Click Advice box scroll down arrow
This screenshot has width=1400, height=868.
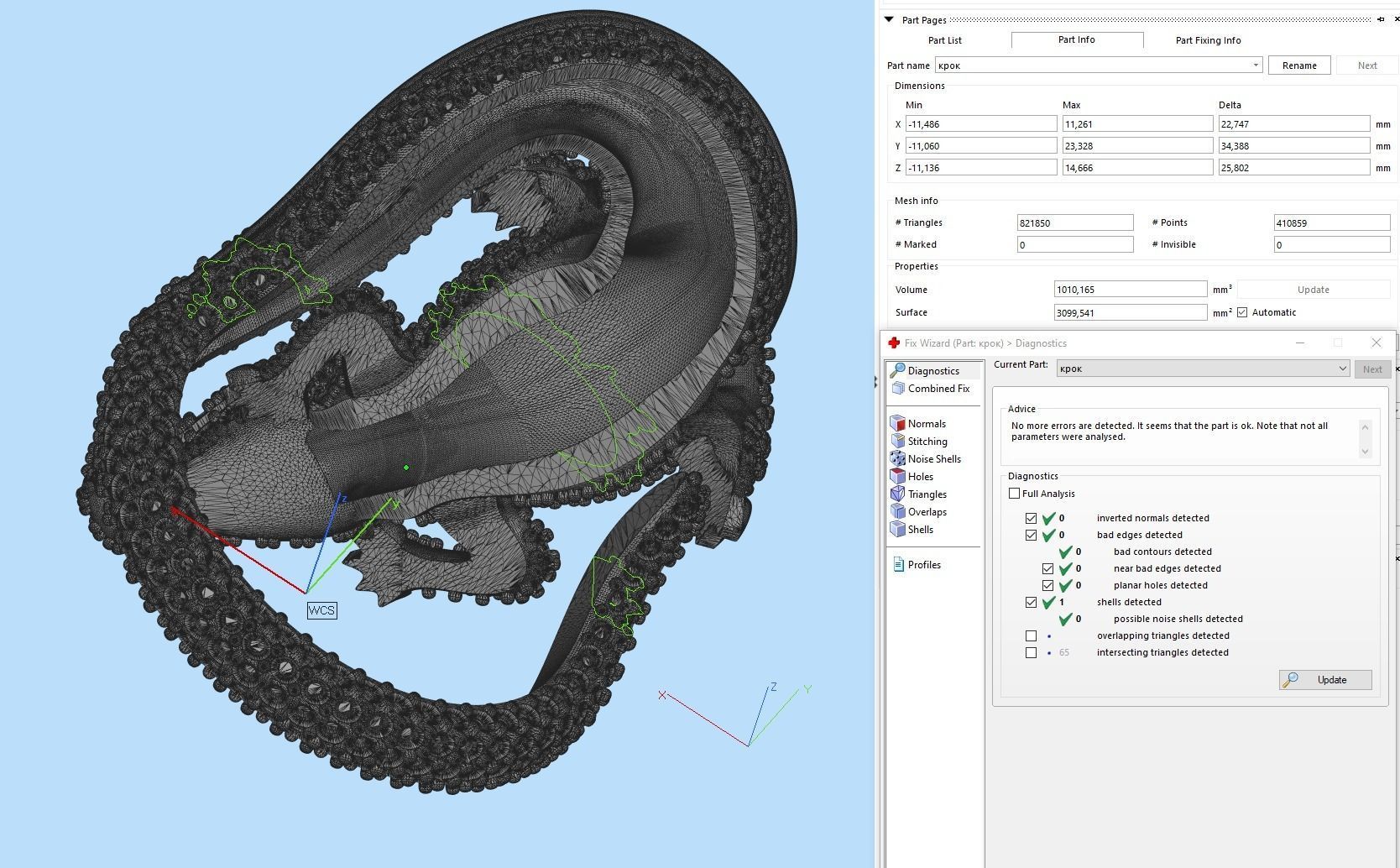(x=1365, y=451)
